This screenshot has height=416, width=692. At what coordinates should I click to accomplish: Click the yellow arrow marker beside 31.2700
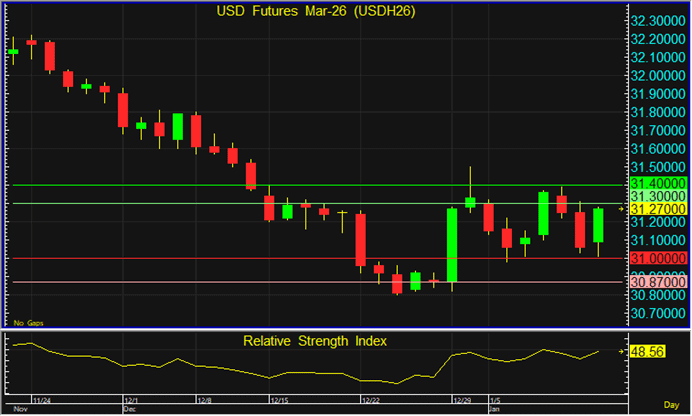coord(622,210)
